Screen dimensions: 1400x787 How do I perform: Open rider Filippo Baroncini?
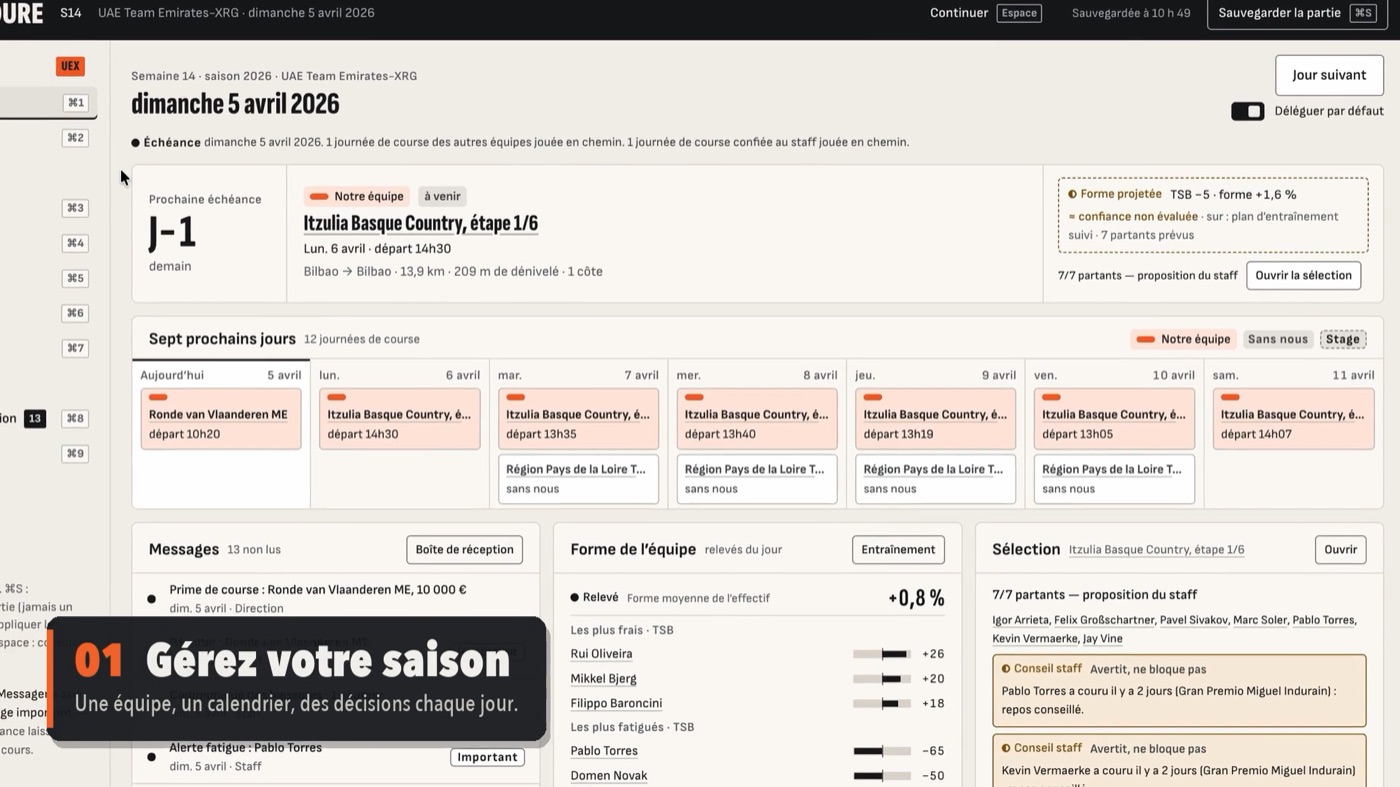(616, 703)
